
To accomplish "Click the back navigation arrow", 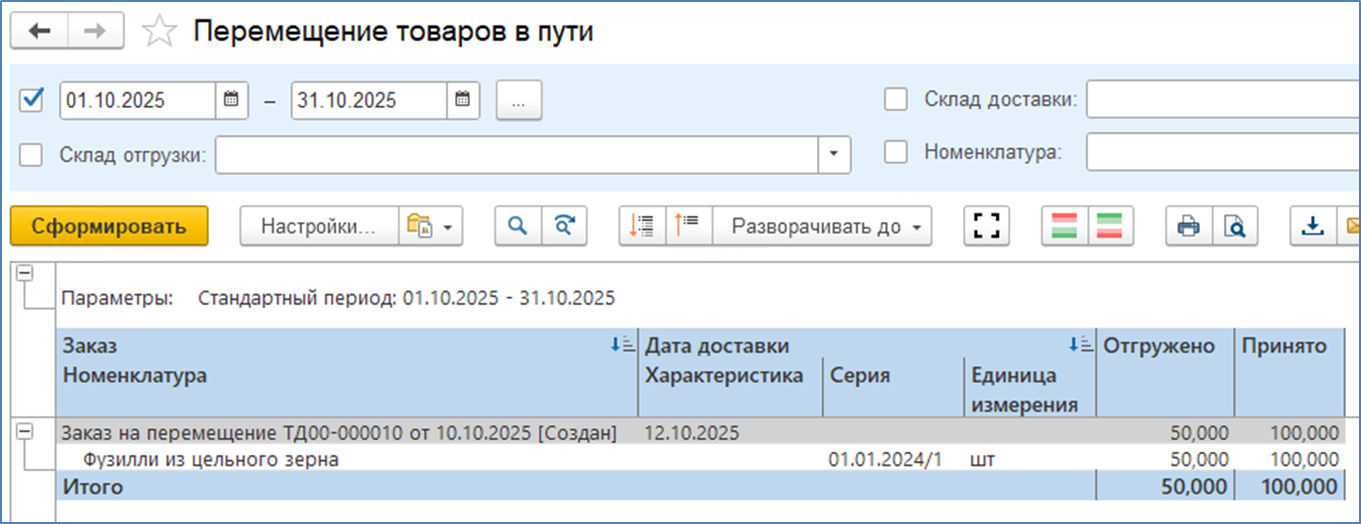I will [40, 31].
